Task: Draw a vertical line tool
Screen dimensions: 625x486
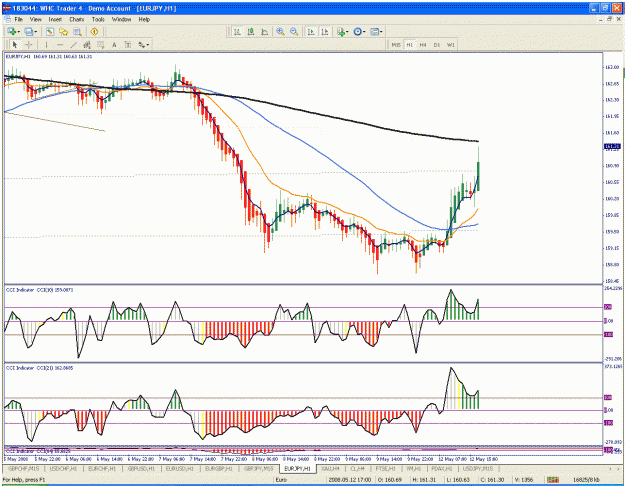Action: pos(46,45)
